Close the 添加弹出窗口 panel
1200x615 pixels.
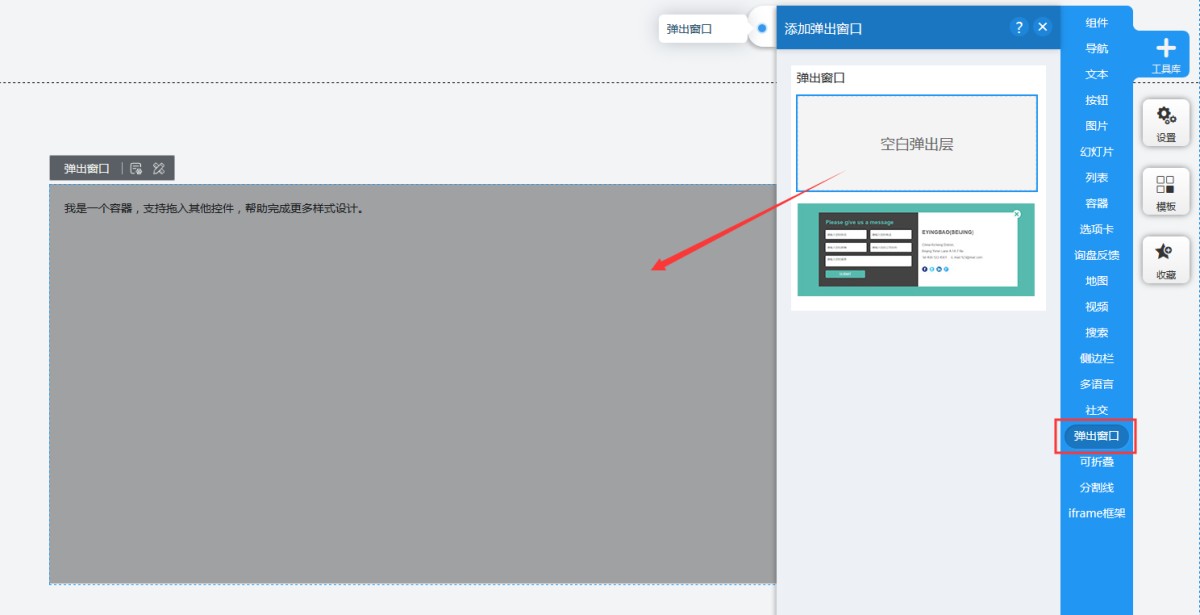pyautogui.click(x=1043, y=28)
